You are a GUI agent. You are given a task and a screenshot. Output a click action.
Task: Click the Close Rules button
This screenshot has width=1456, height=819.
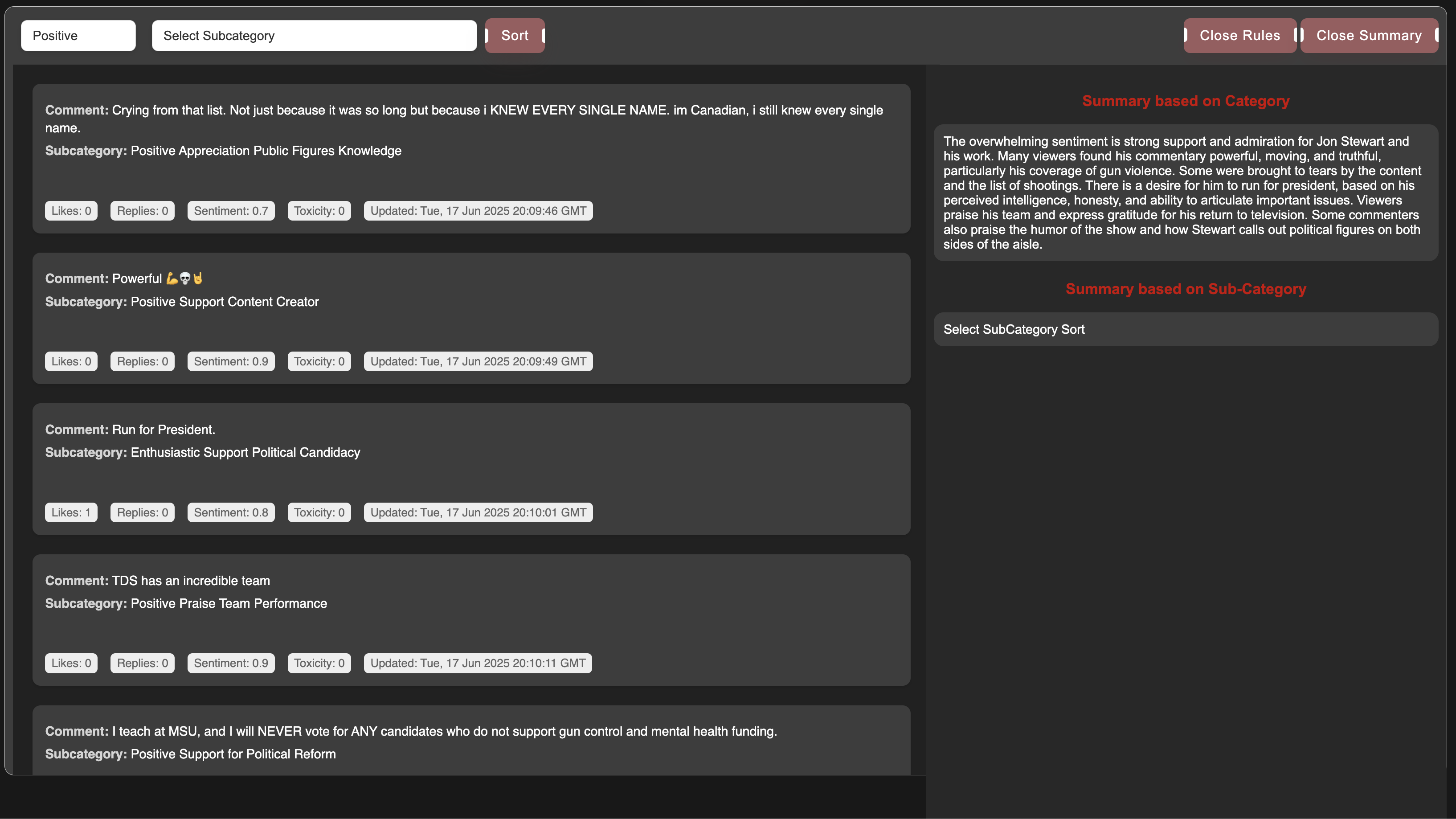[1239, 36]
